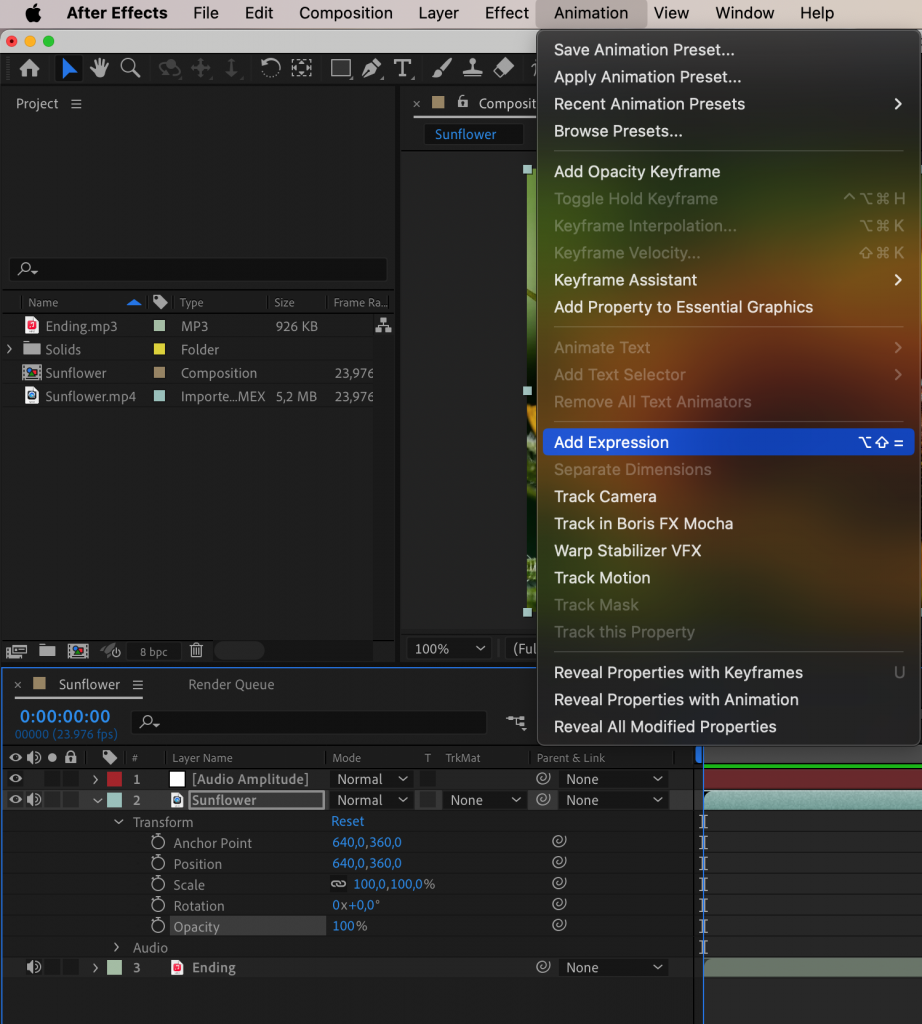The image size is (922, 1024).
Task: Choose Add Expression from the Animation menu
Action: [x=612, y=442]
